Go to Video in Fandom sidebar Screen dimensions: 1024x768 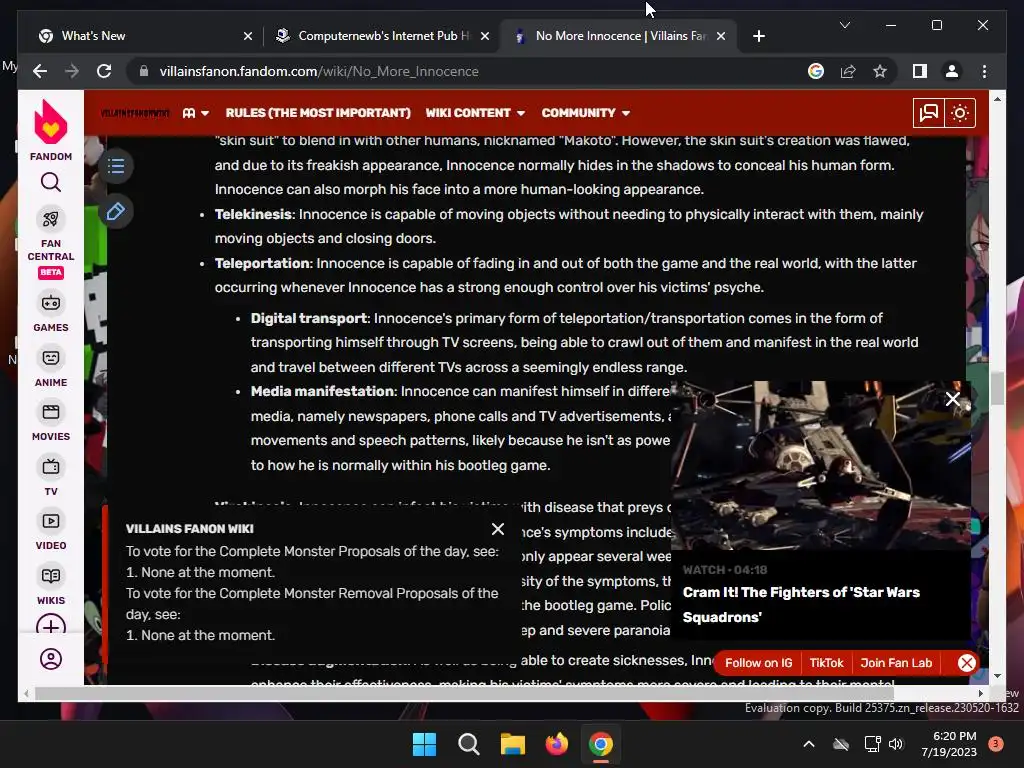(x=51, y=531)
